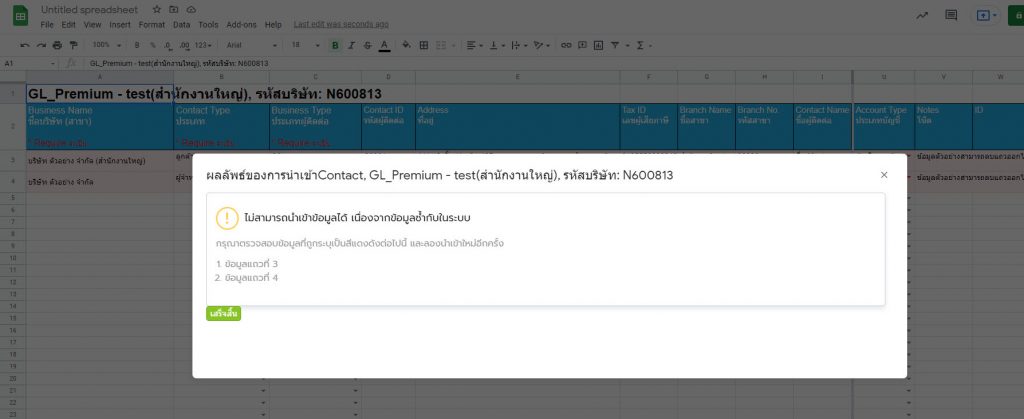
Task: Open the Help menu
Action: 273,25
